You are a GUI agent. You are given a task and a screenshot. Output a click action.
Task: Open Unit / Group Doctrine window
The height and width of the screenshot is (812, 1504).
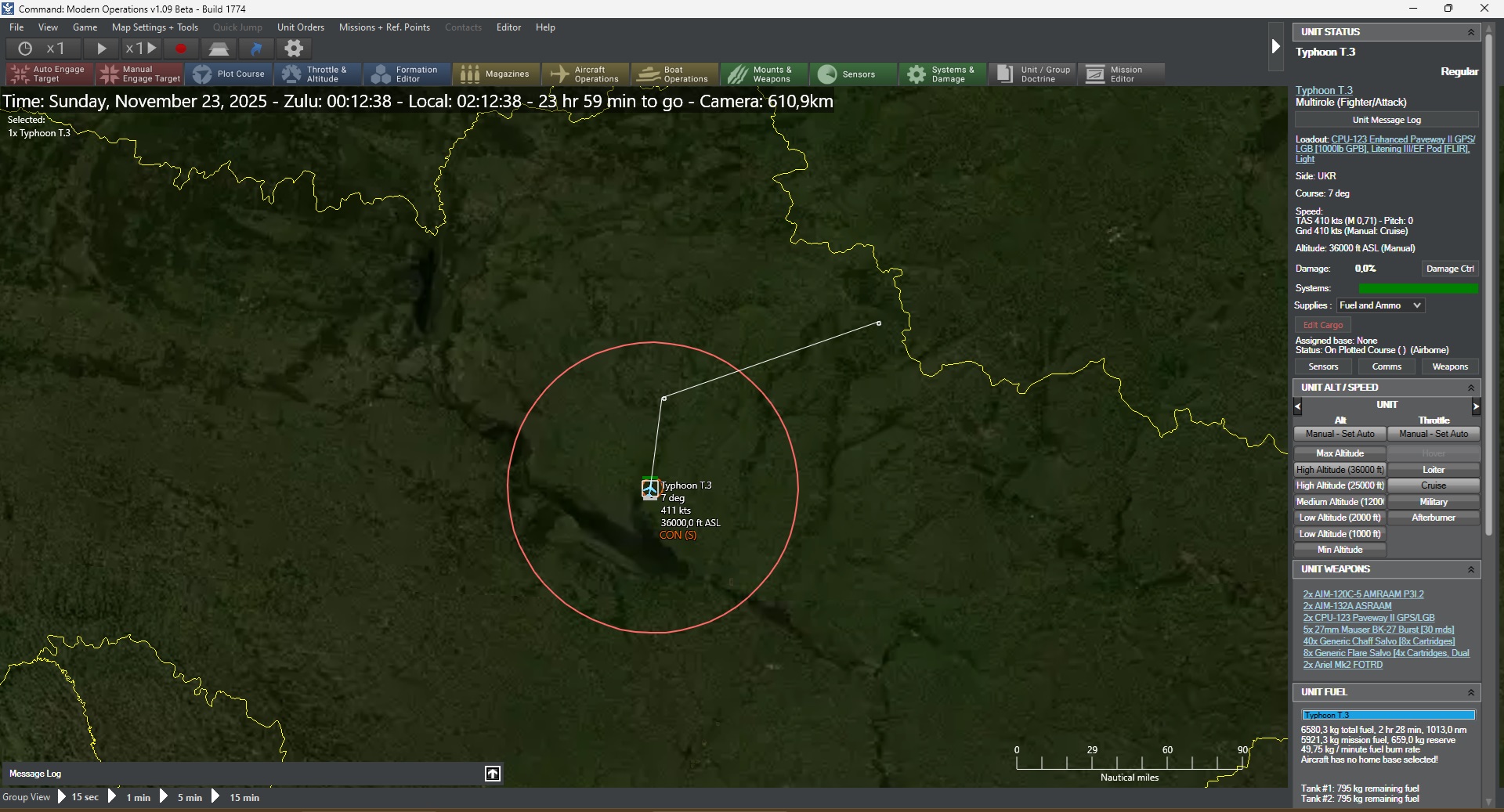point(1032,74)
